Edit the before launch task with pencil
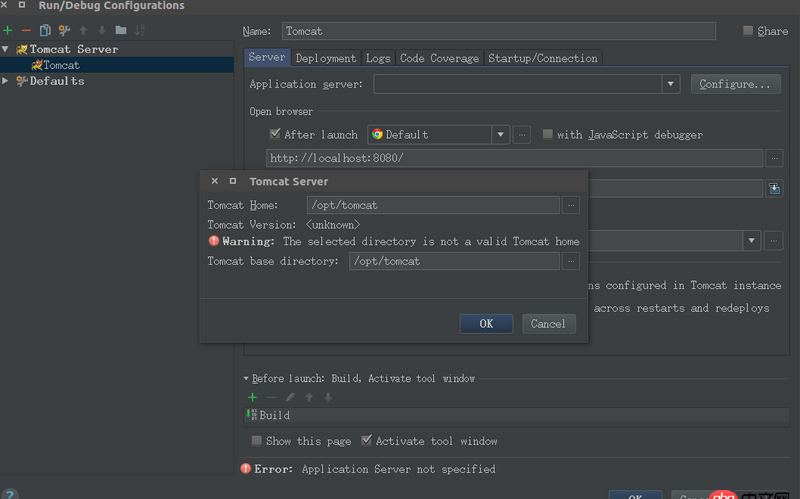Screen dimensions: 800x499 pyautogui.click(x=290, y=397)
